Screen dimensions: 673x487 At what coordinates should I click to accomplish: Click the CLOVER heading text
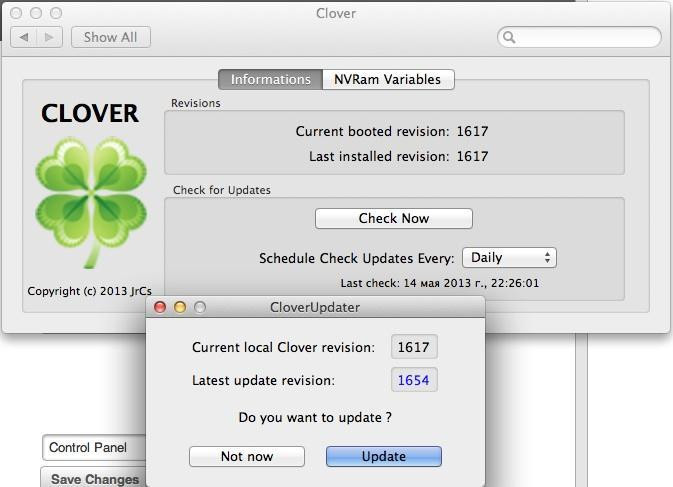pos(90,113)
